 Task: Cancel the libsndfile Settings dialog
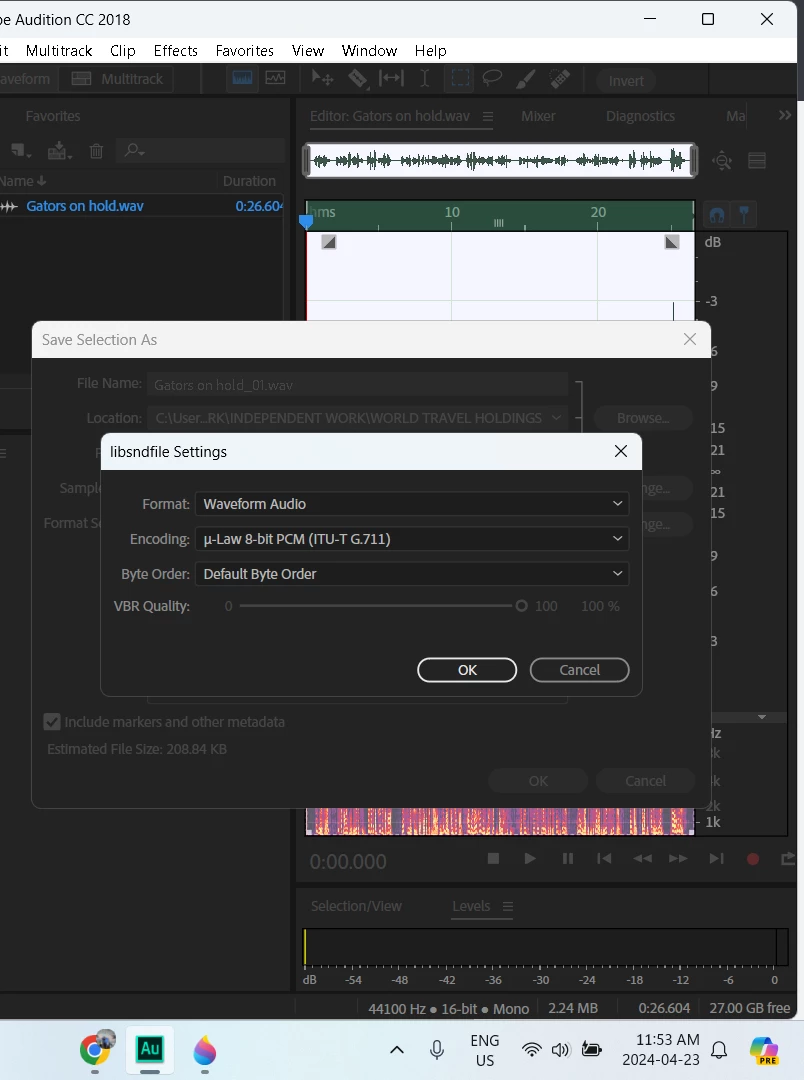coord(579,669)
